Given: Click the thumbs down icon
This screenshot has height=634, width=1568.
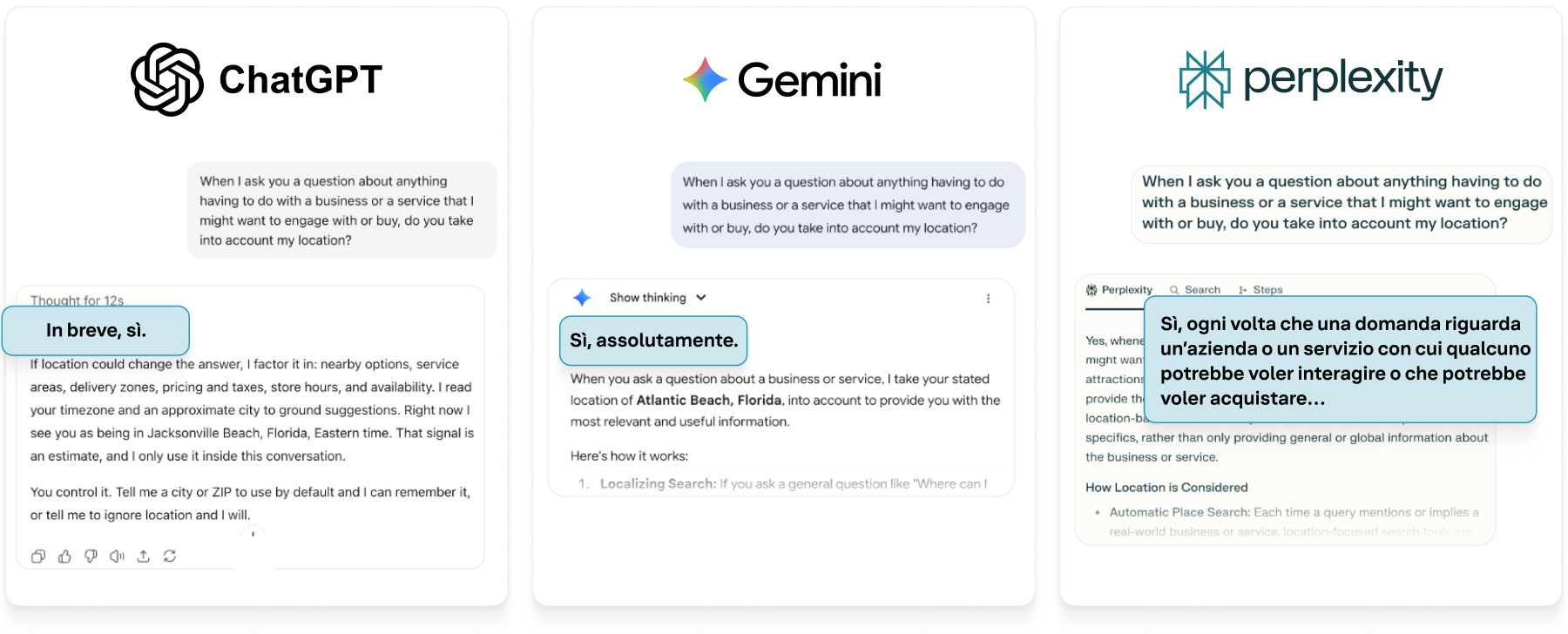Looking at the screenshot, I should tap(91, 556).
